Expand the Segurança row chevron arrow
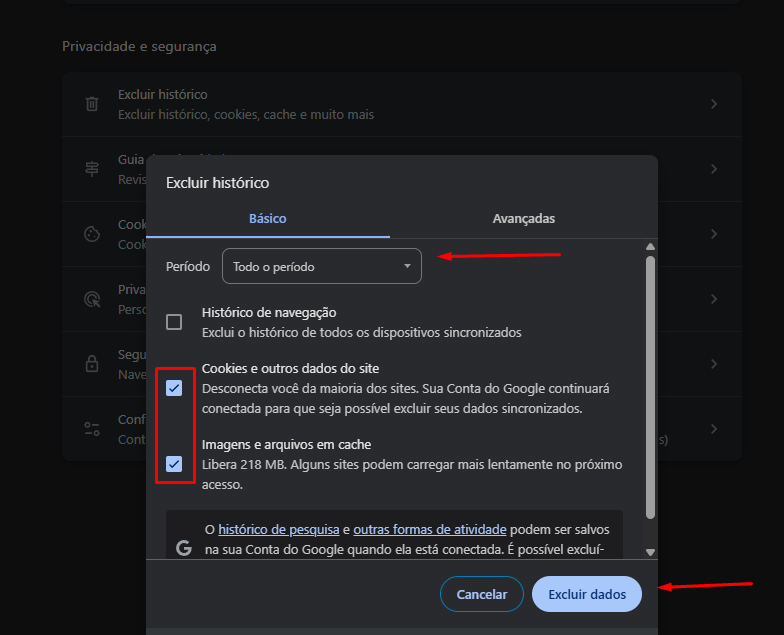This screenshot has height=635, width=784. 713,363
